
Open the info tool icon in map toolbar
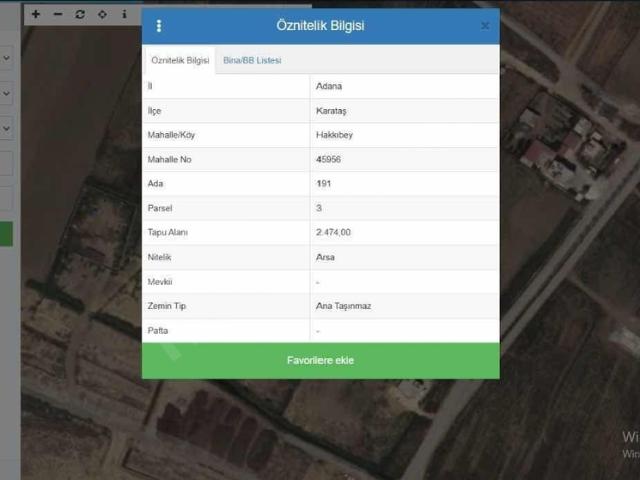(124, 14)
